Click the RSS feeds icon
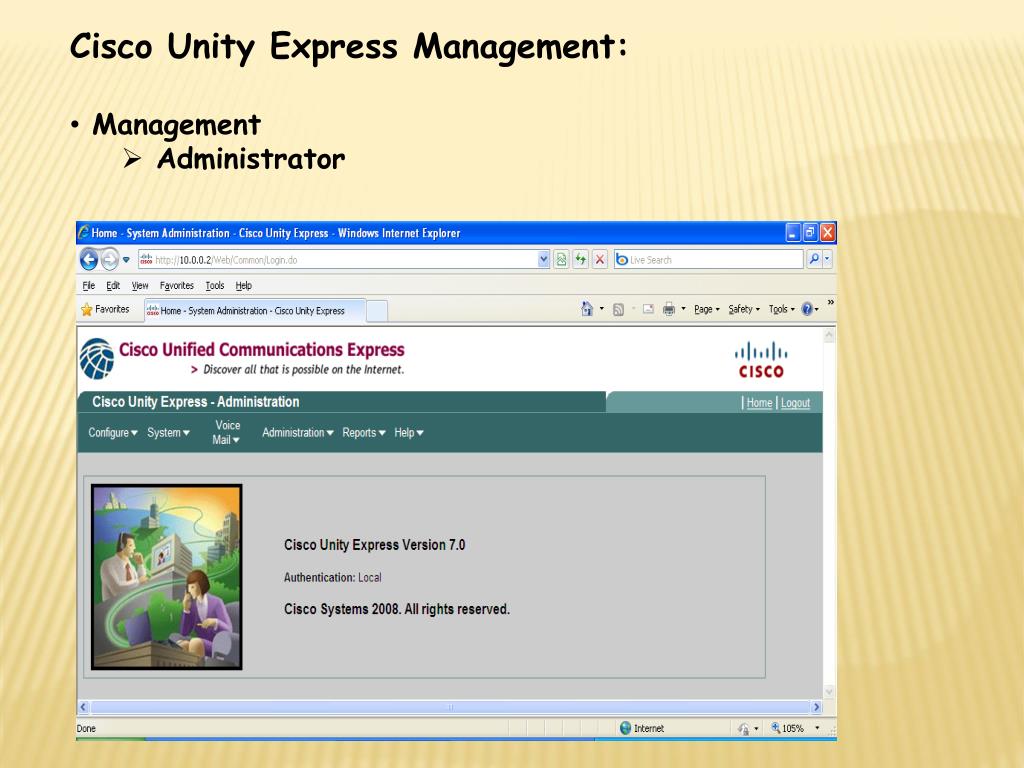The height and width of the screenshot is (768, 1024). [x=618, y=310]
